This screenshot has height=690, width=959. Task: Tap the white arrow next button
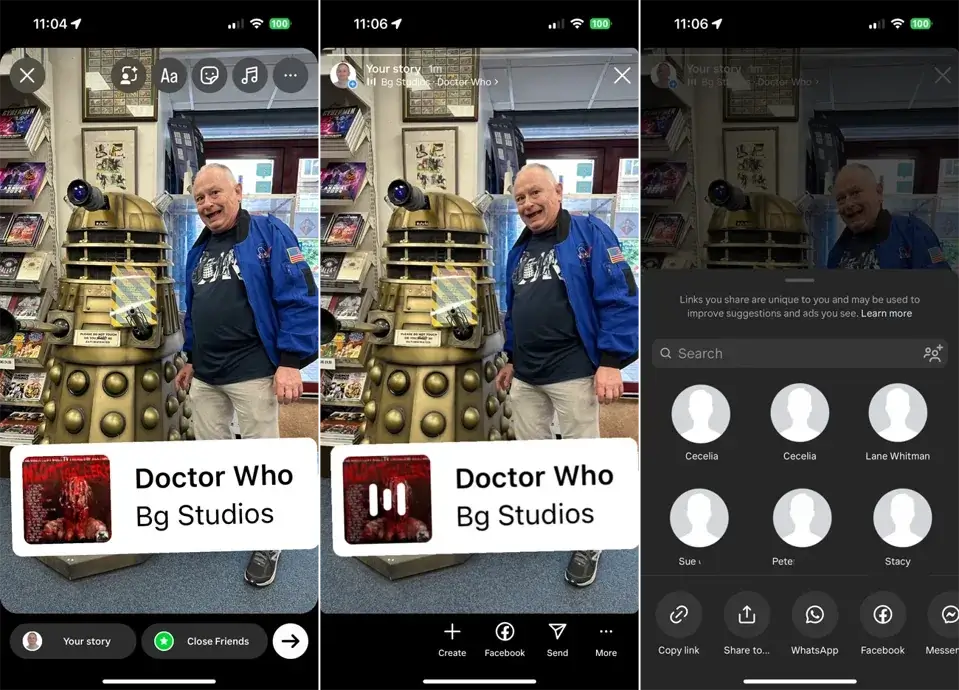coord(291,641)
